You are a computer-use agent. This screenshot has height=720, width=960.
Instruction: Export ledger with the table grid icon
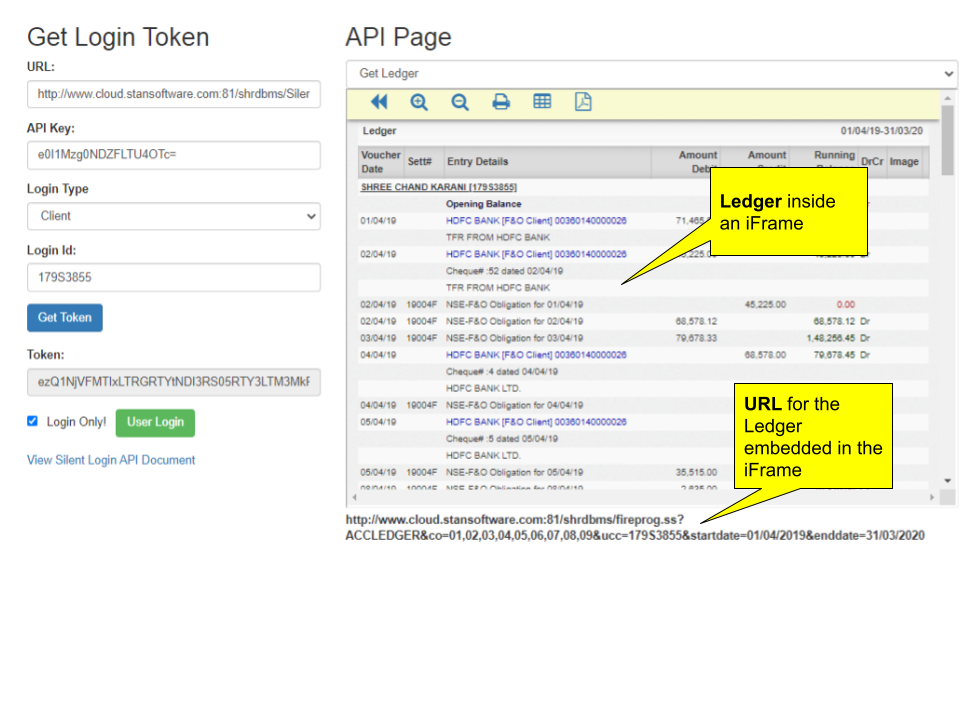click(x=542, y=102)
